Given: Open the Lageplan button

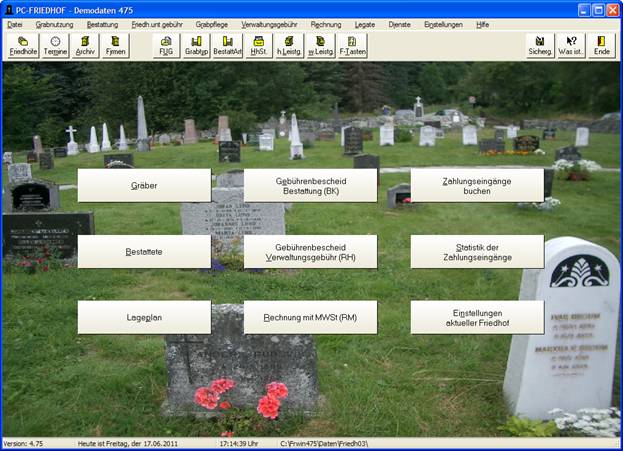Looking at the screenshot, I should [x=144, y=317].
